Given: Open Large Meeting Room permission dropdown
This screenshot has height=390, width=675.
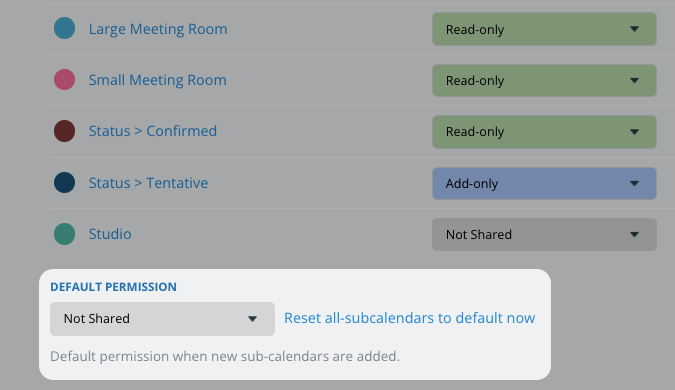Looking at the screenshot, I should [544, 29].
